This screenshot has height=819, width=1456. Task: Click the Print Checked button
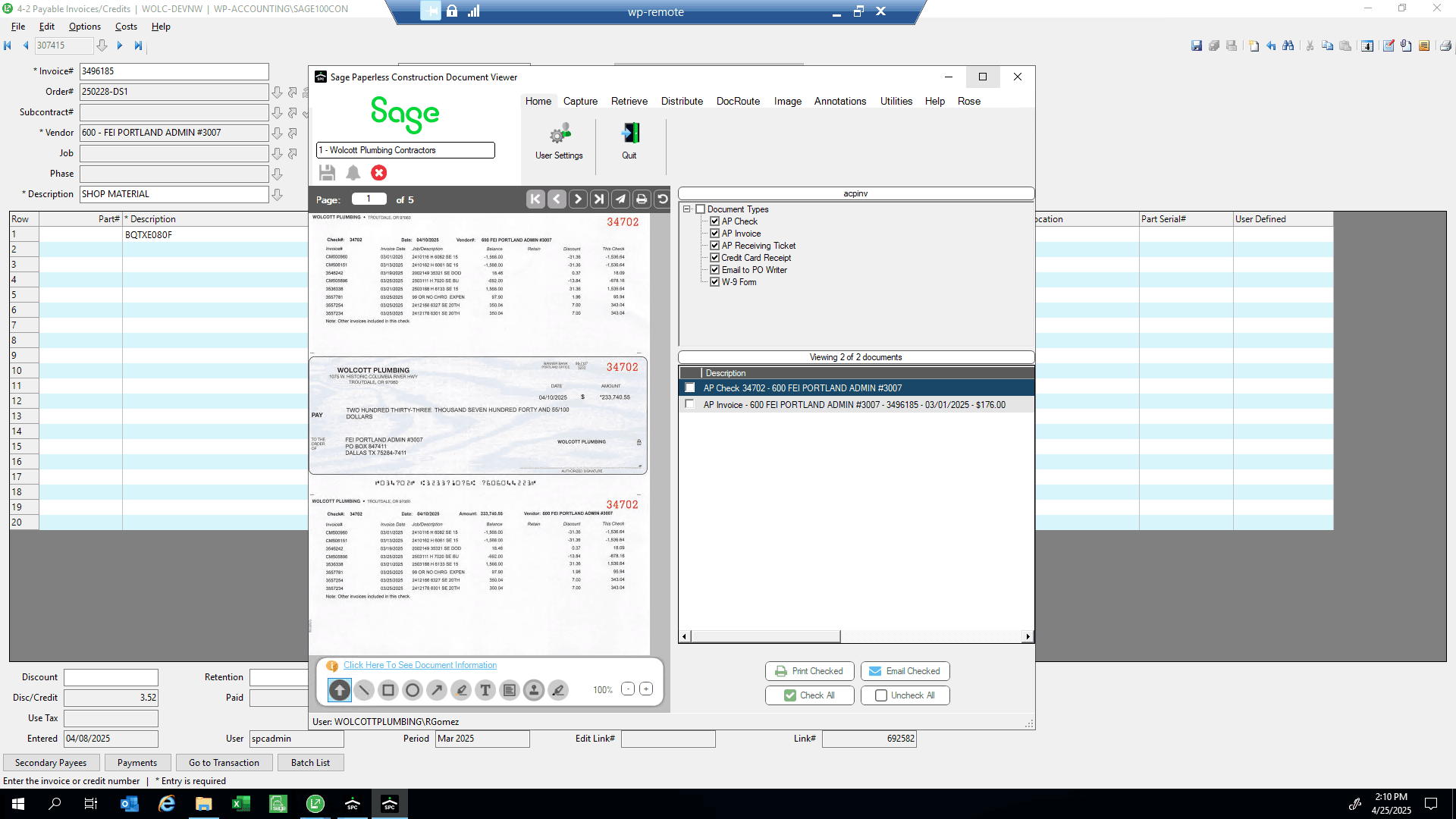pos(810,671)
